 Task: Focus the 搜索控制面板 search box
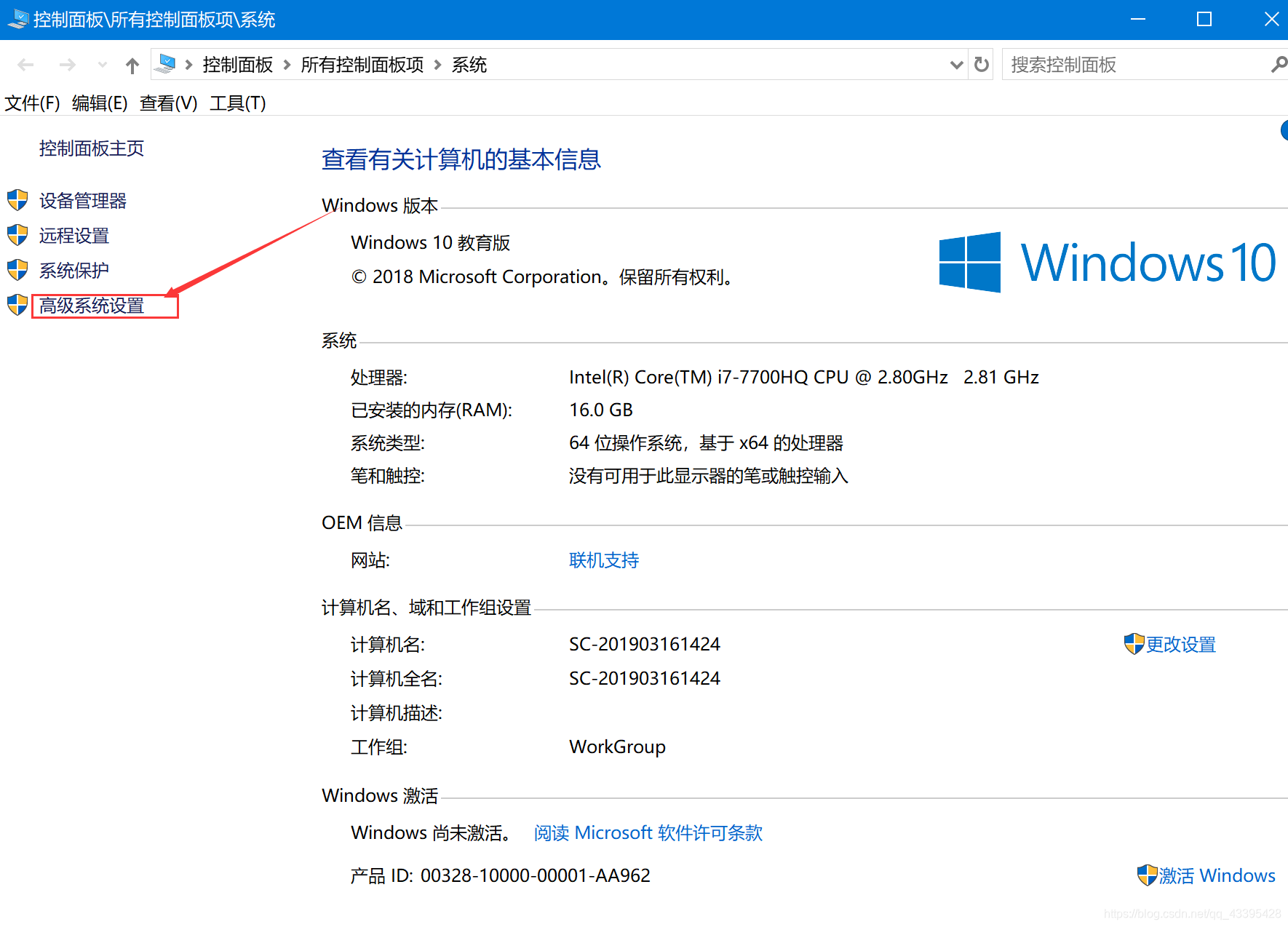point(1136,65)
